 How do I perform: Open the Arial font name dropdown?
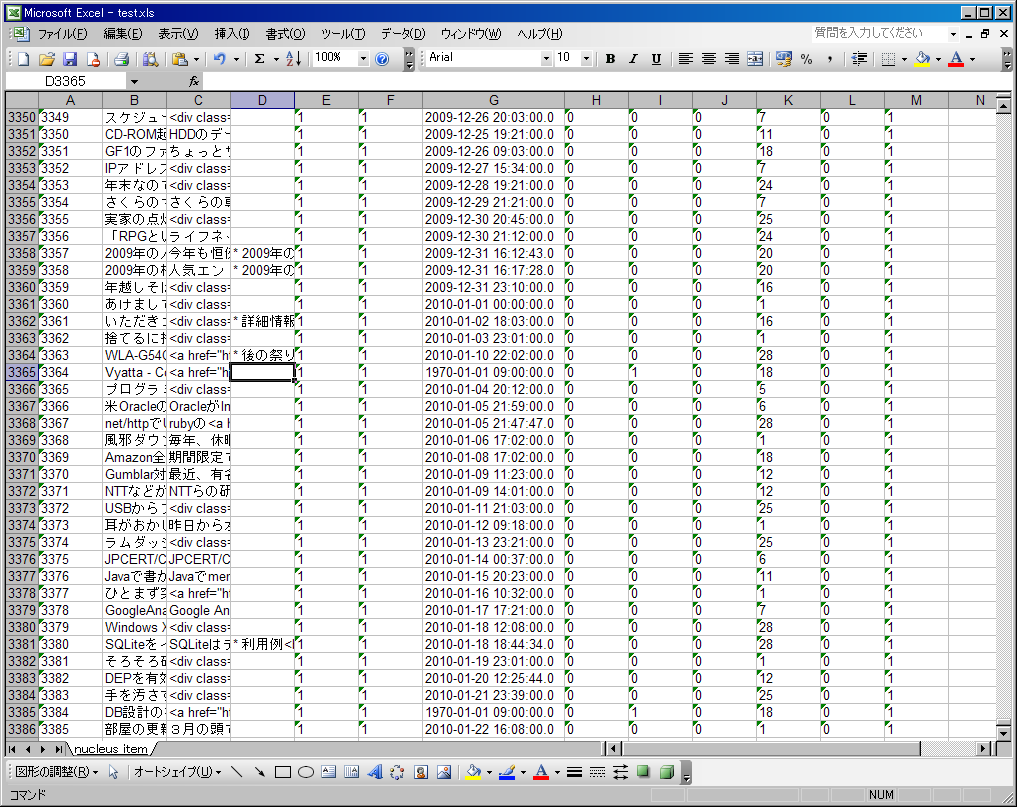[x=546, y=59]
